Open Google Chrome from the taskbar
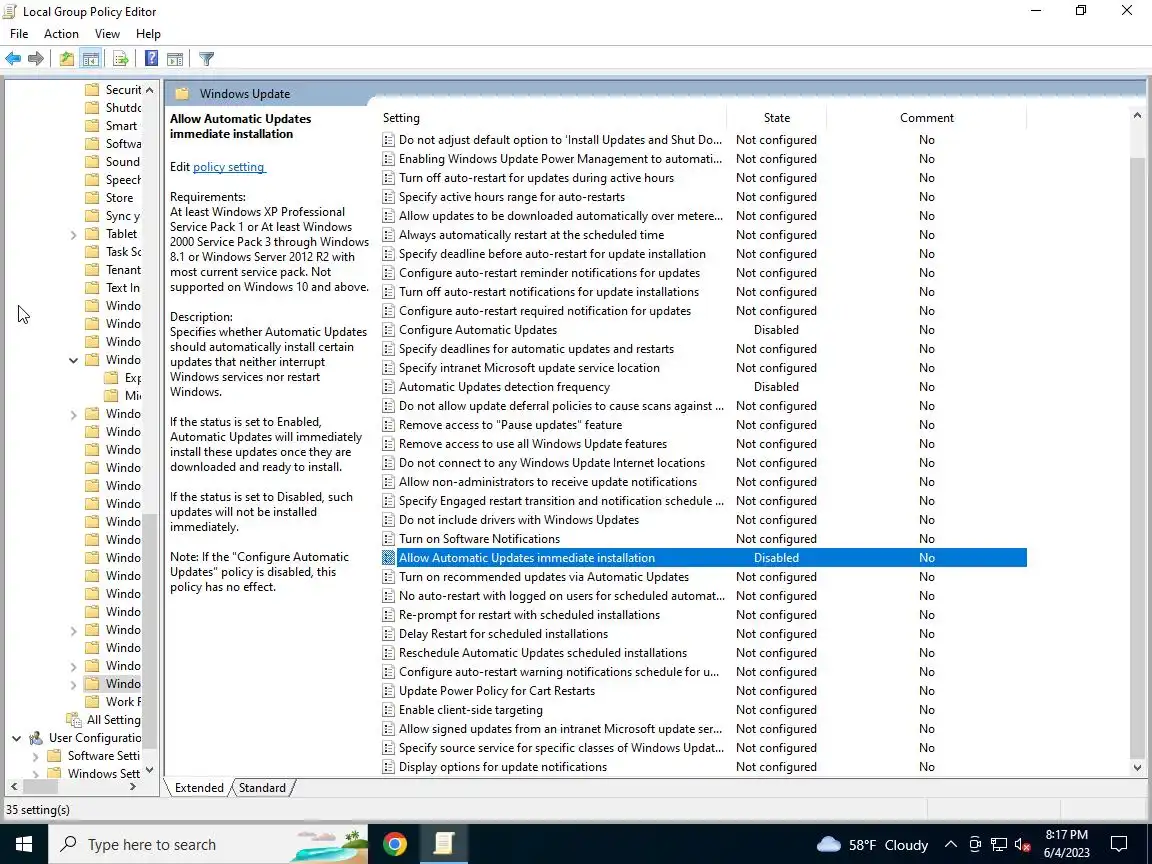Image resolution: width=1152 pixels, height=864 pixels. (x=395, y=844)
